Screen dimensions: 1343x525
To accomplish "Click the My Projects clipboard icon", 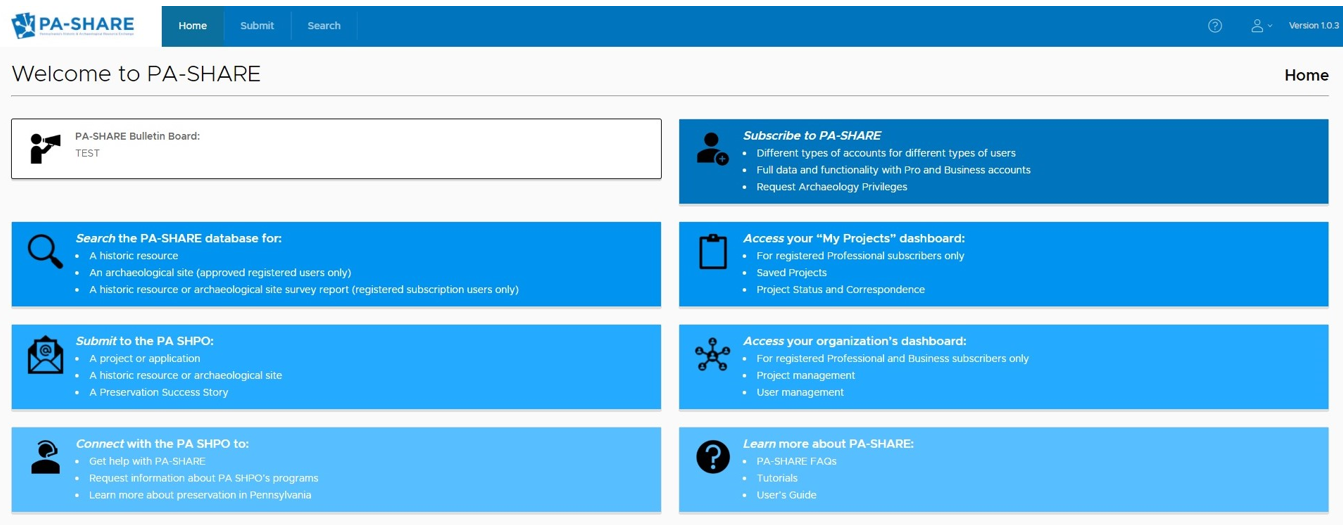I will click(712, 252).
